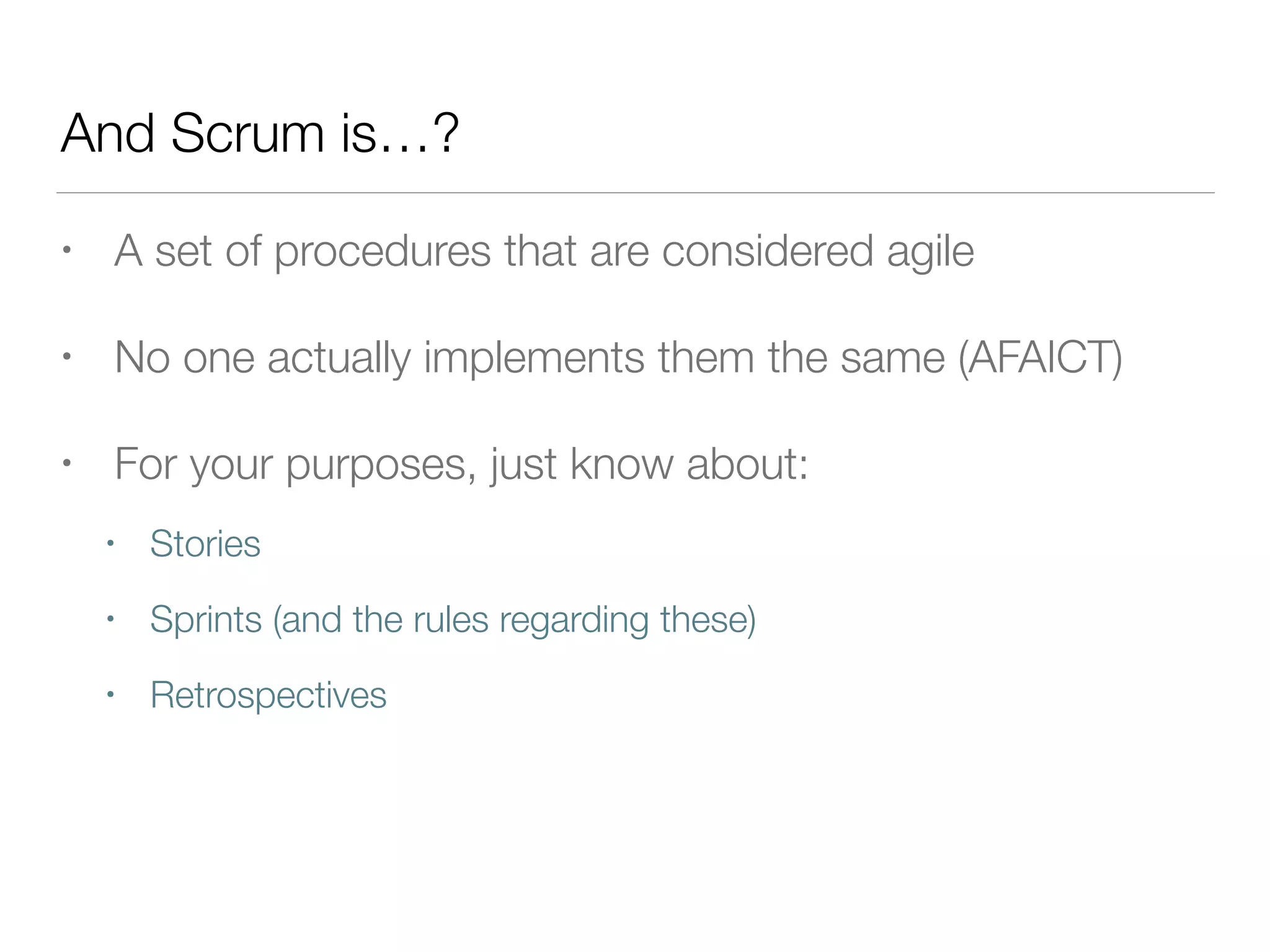Select the "A set of procedures" bullet text
This screenshot has height=952, width=1270.
coord(544,251)
